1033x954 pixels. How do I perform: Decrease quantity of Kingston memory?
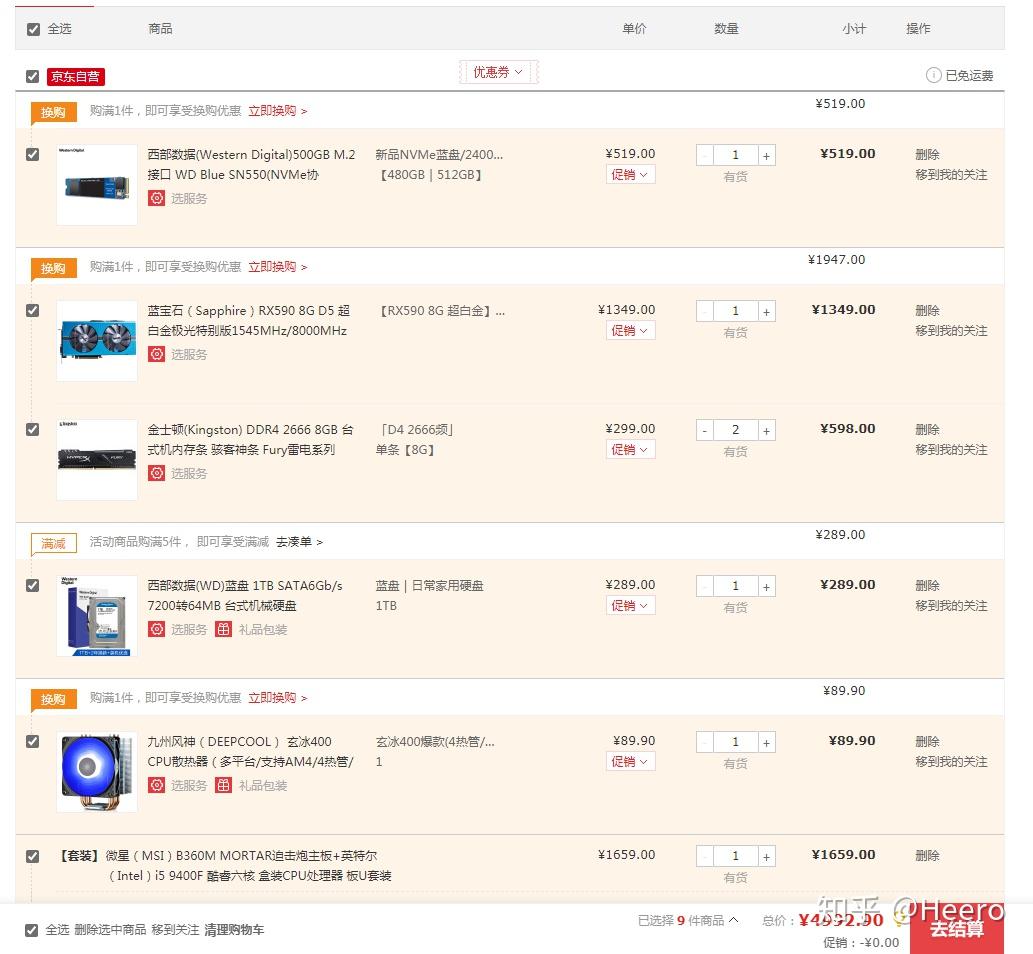(705, 430)
